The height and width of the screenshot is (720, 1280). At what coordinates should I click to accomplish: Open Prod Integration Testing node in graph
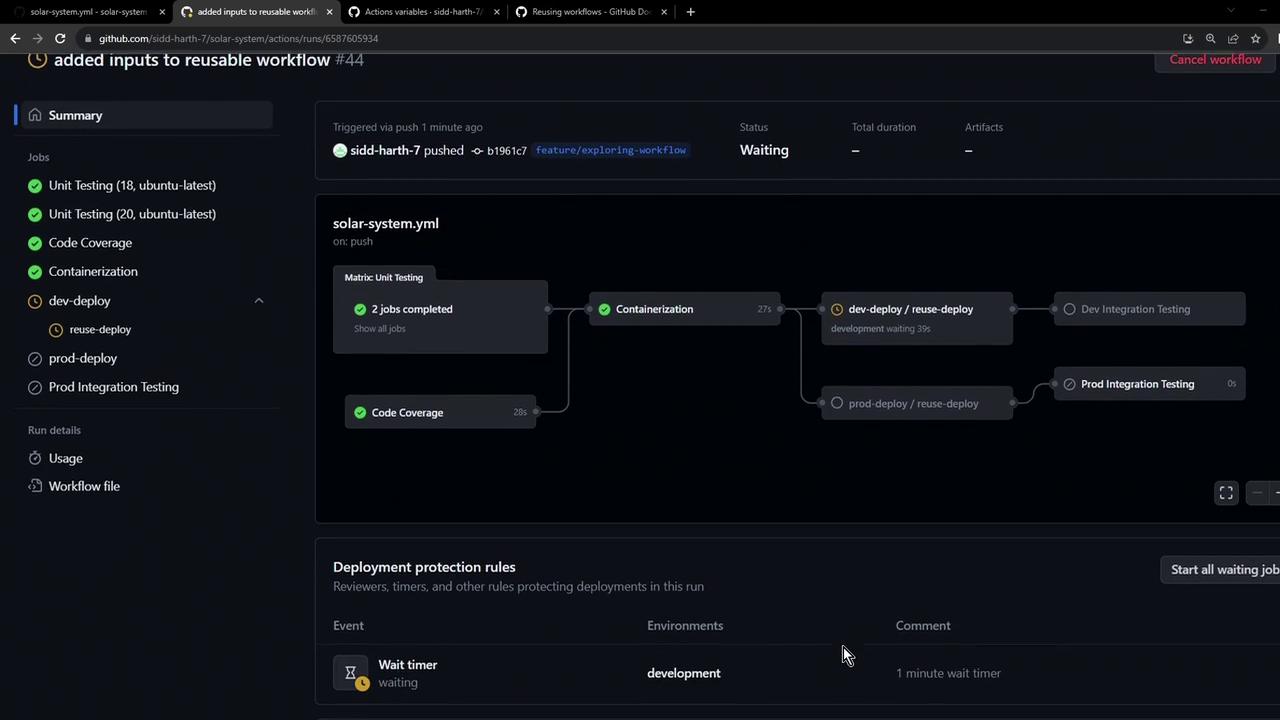[1150, 384]
